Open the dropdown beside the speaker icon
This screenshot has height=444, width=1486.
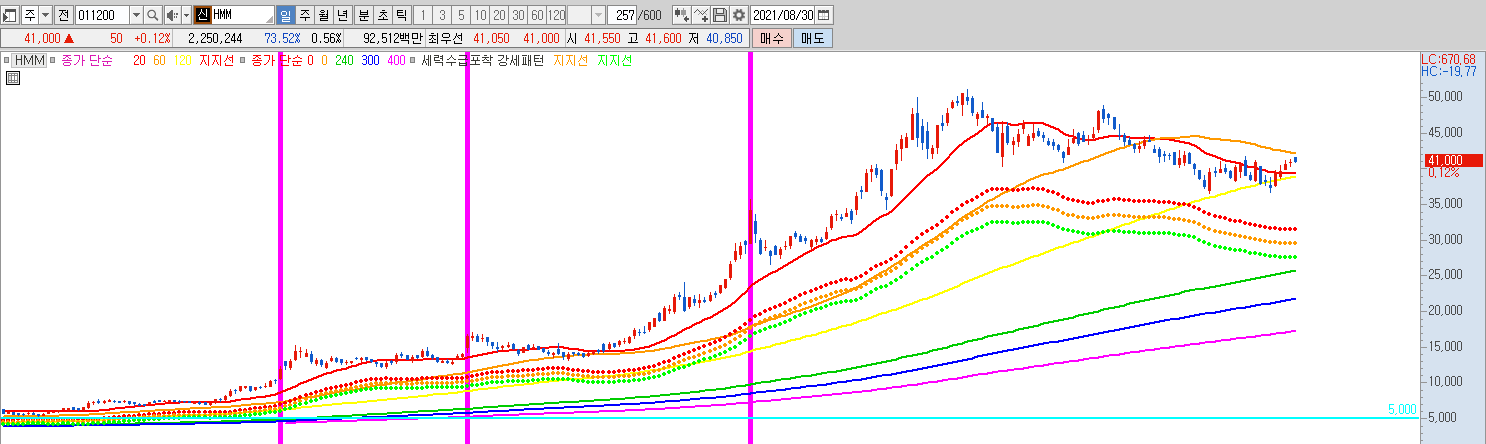click(186, 15)
